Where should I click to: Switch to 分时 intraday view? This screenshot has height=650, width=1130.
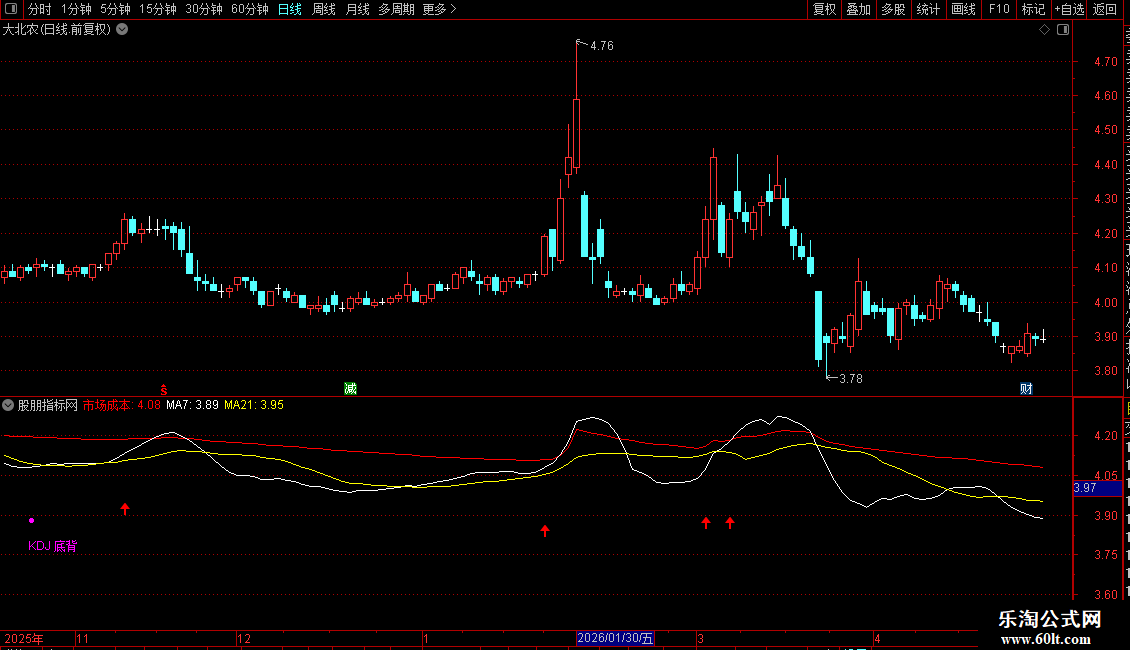(40, 9)
